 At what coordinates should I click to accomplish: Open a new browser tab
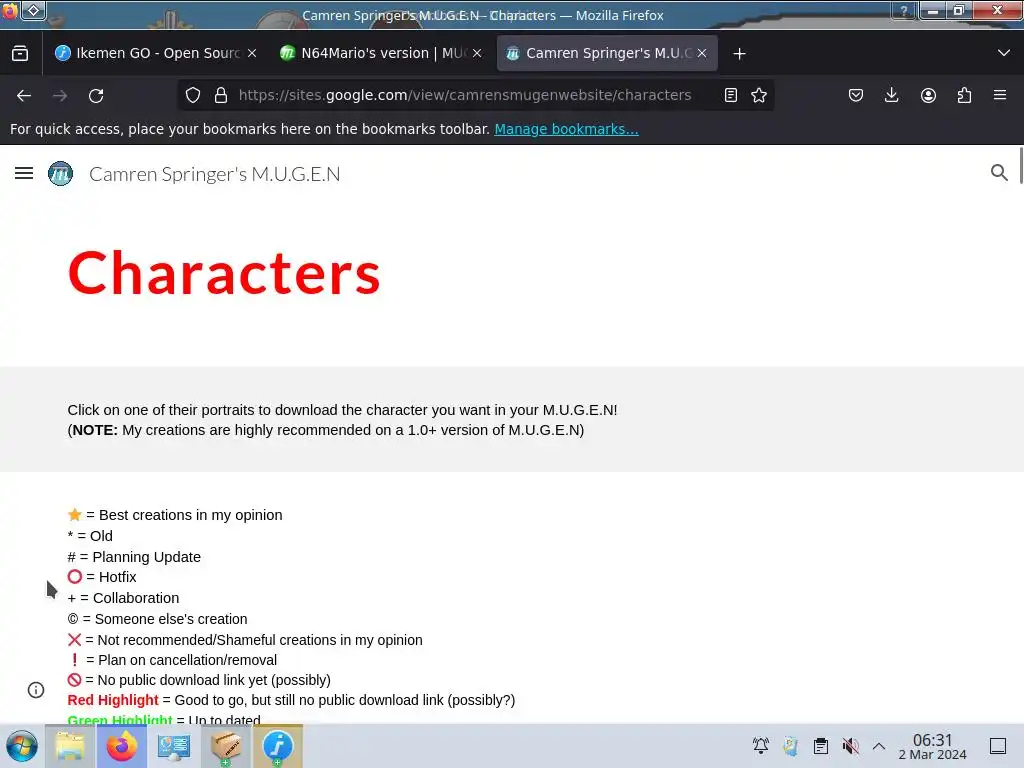(739, 54)
